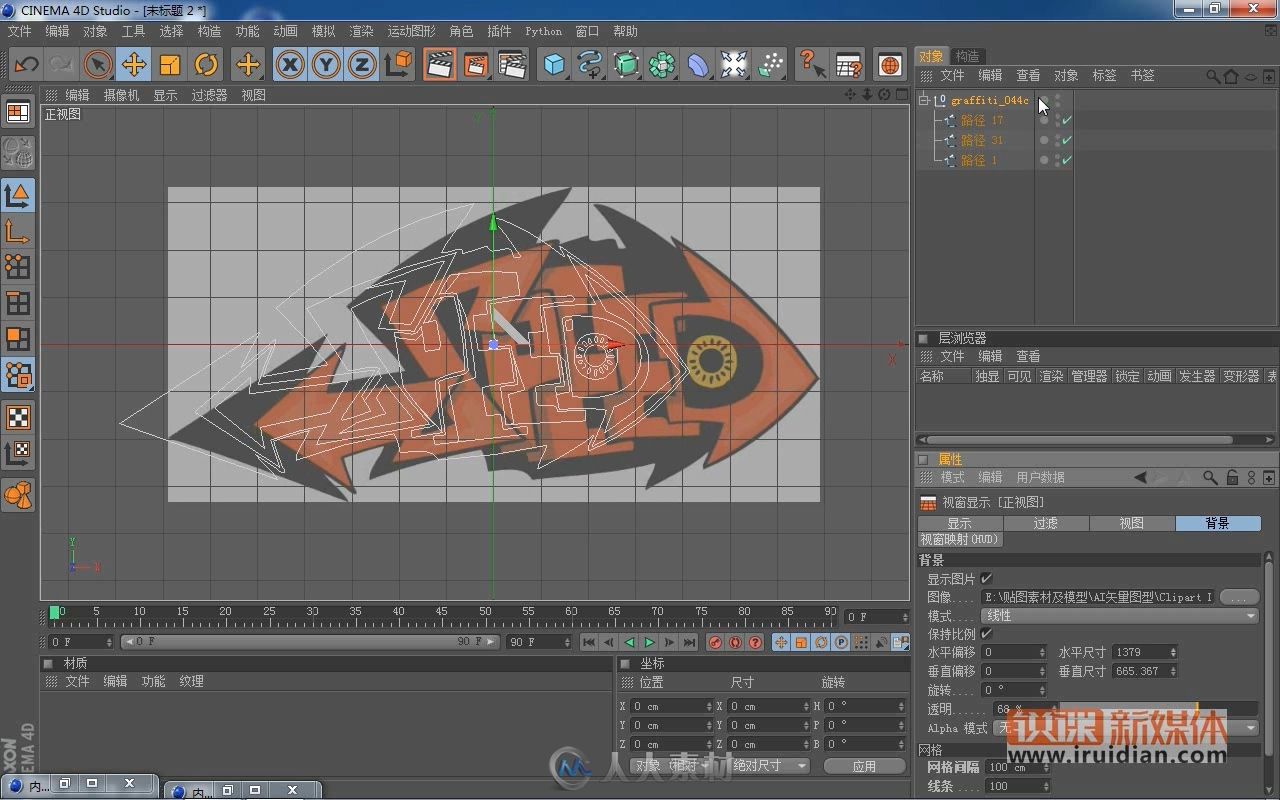Toggle Y axis lock
Screen dimensions: 1280x800
(x=326, y=65)
